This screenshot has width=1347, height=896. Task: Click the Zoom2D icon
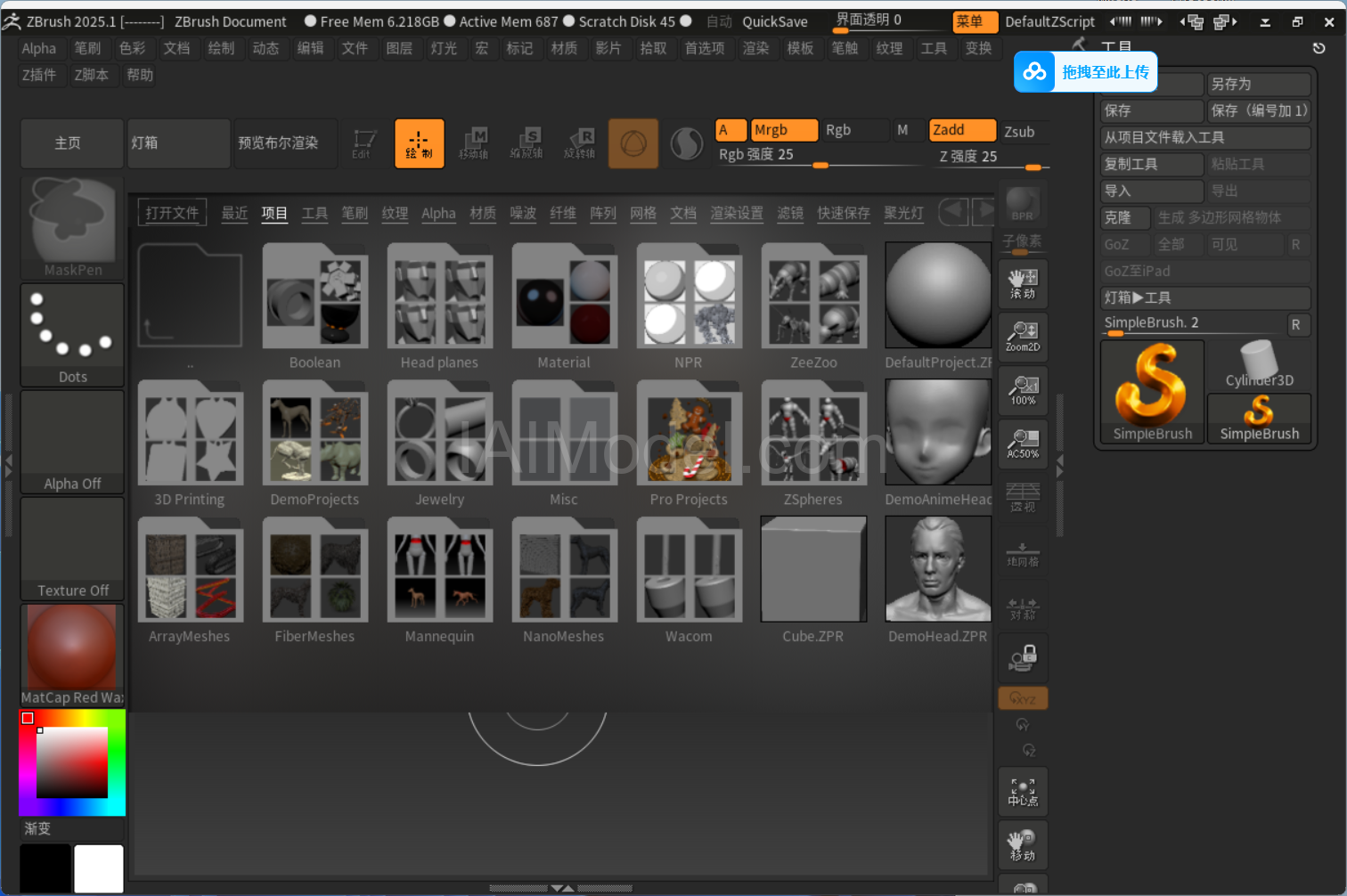click(1023, 336)
